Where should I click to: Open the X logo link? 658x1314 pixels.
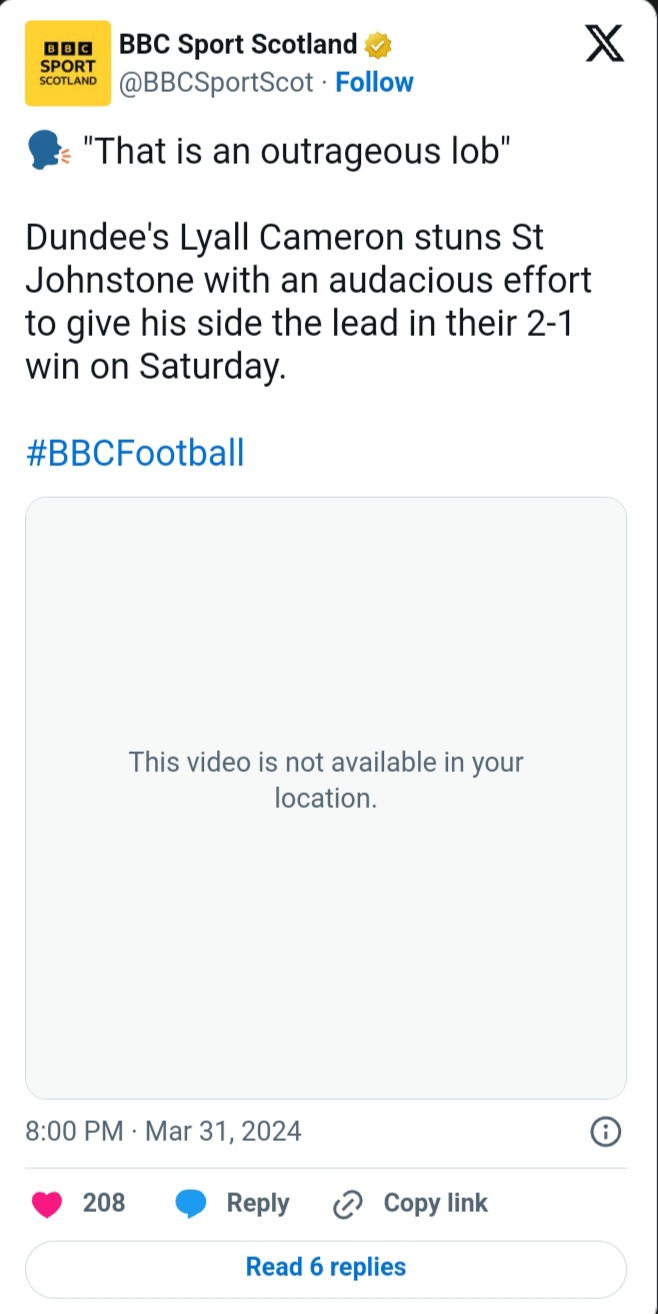pyautogui.click(x=604, y=44)
